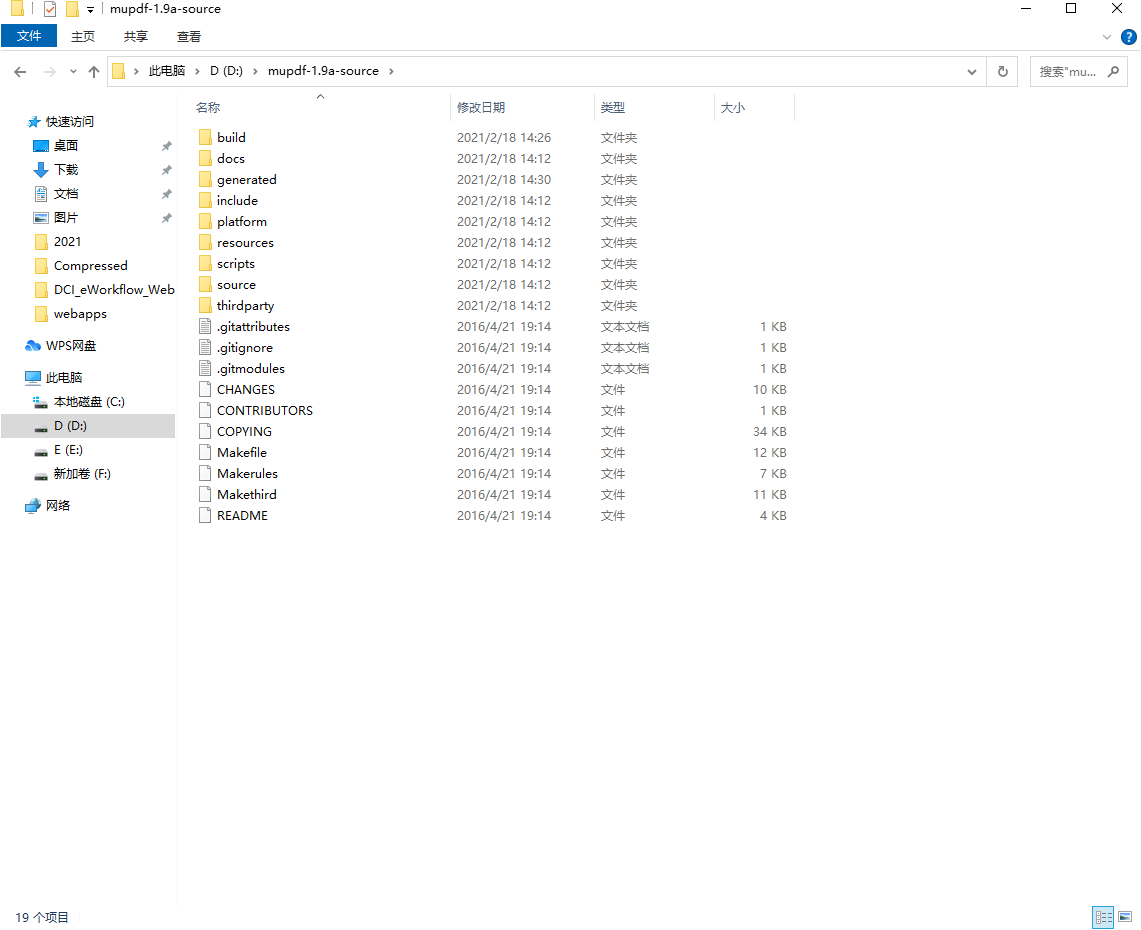Expand chevron after D (D:) breadcrumb
Viewport: 1141px width, 930px height.
(255, 71)
